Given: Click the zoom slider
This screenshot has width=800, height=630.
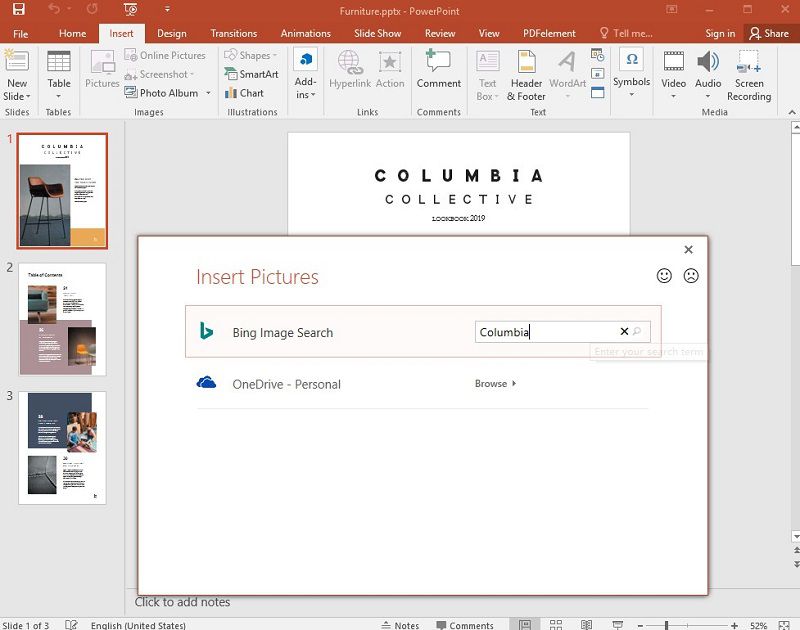Looking at the screenshot, I should point(687,625).
